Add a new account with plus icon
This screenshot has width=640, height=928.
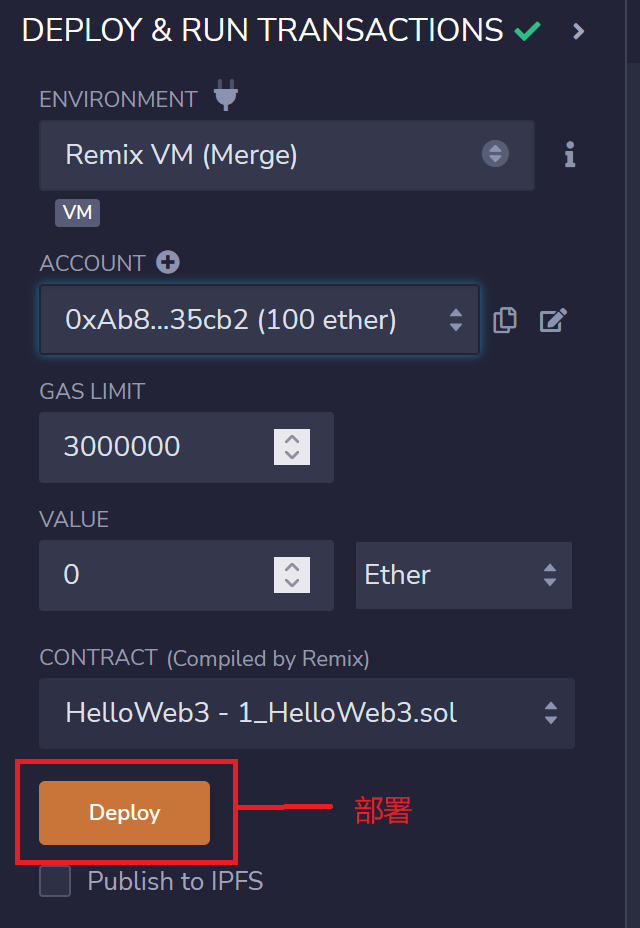click(x=168, y=263)
